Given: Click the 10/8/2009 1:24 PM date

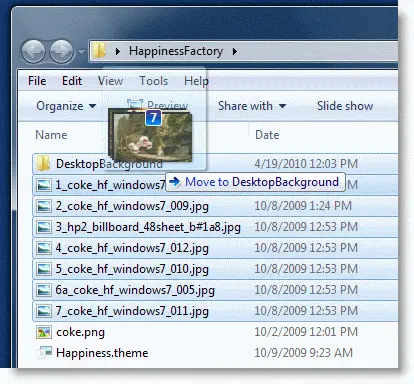Looking at the screenshot, I should click(x=303, y=206).
